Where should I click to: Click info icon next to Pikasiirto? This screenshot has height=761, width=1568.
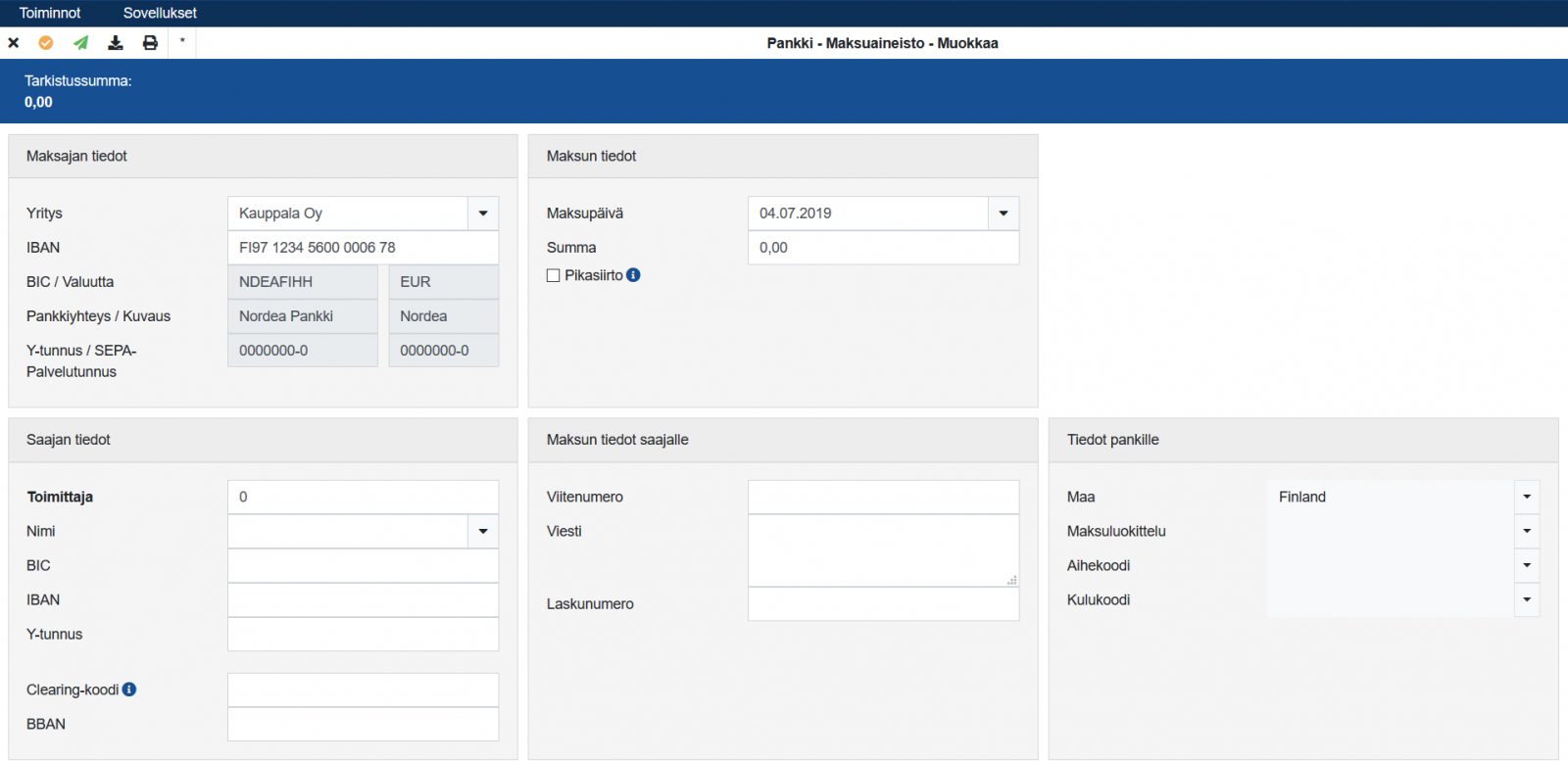coord(633,275)
